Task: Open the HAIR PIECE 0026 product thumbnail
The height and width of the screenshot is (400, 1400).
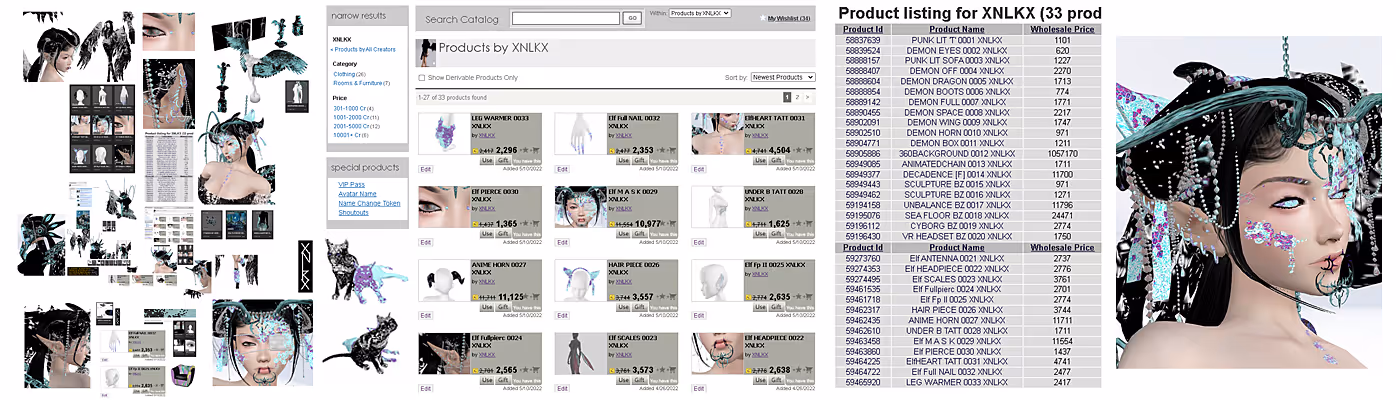Action: click(580, 284)
